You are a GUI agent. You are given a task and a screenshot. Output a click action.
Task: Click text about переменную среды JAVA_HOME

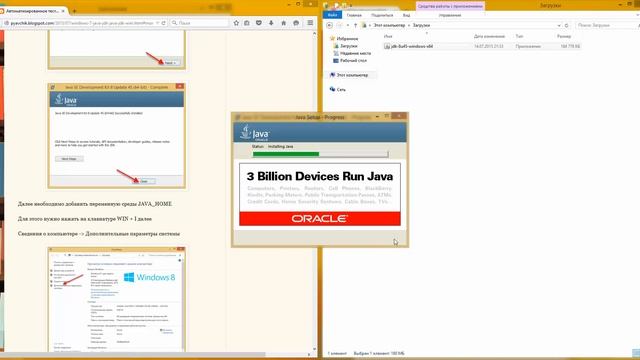click(95, 204)
